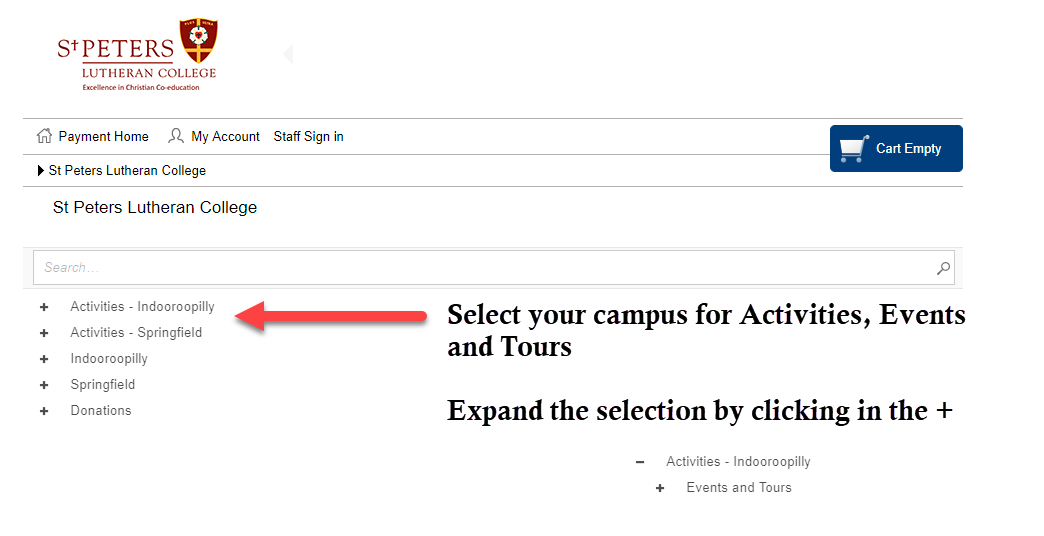The image size is (1044, 536).
Task: Click the breadcrumb triangle before St Peters Lutheran College
Action: click(x=41, y=170)
